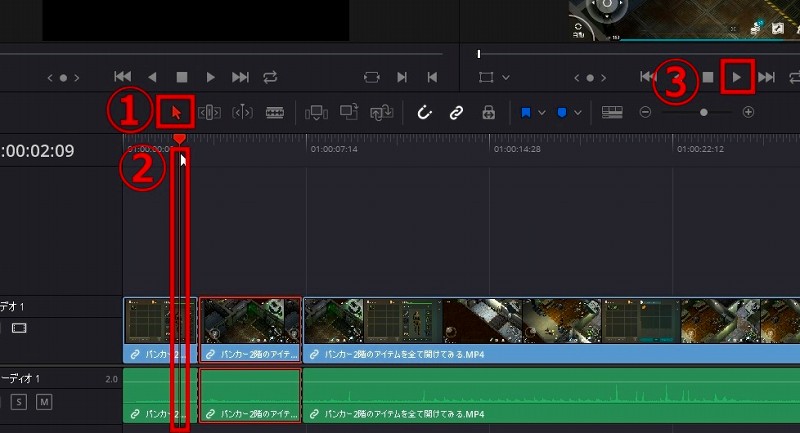
Task: Click the Overwrite Clip toolbar icon
Action: 349,113
